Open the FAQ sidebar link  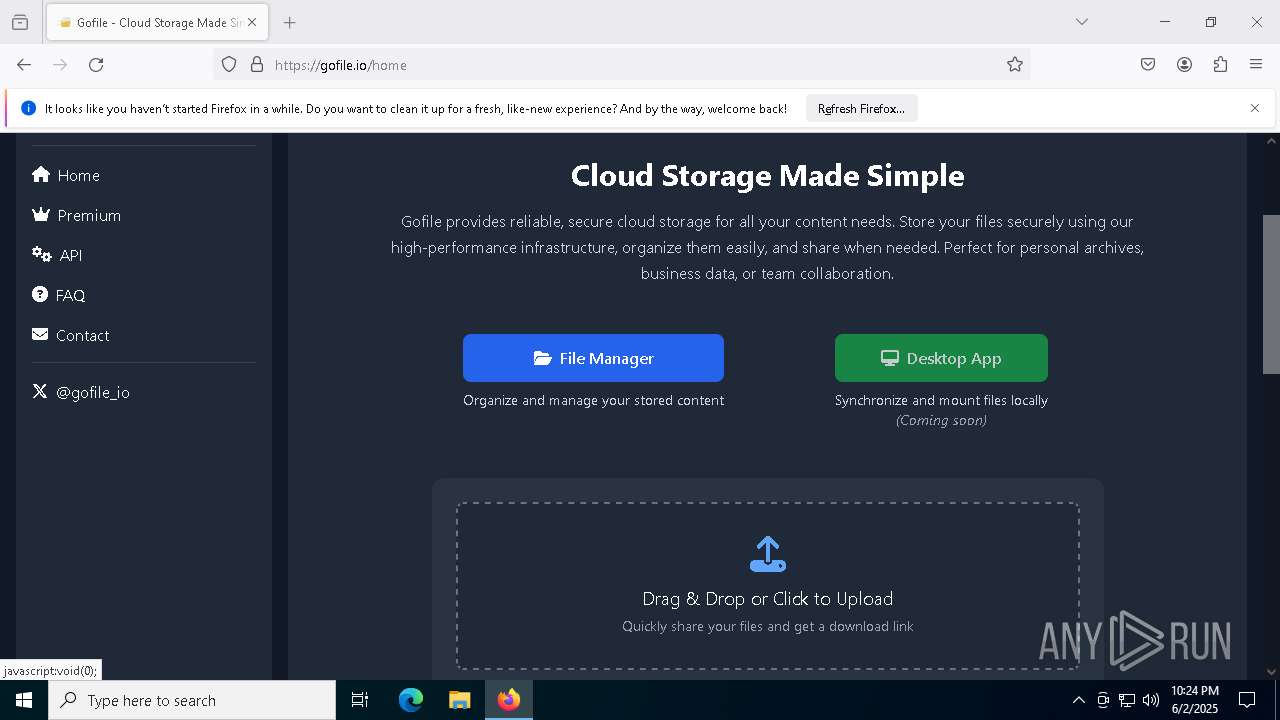coord(58,295)
